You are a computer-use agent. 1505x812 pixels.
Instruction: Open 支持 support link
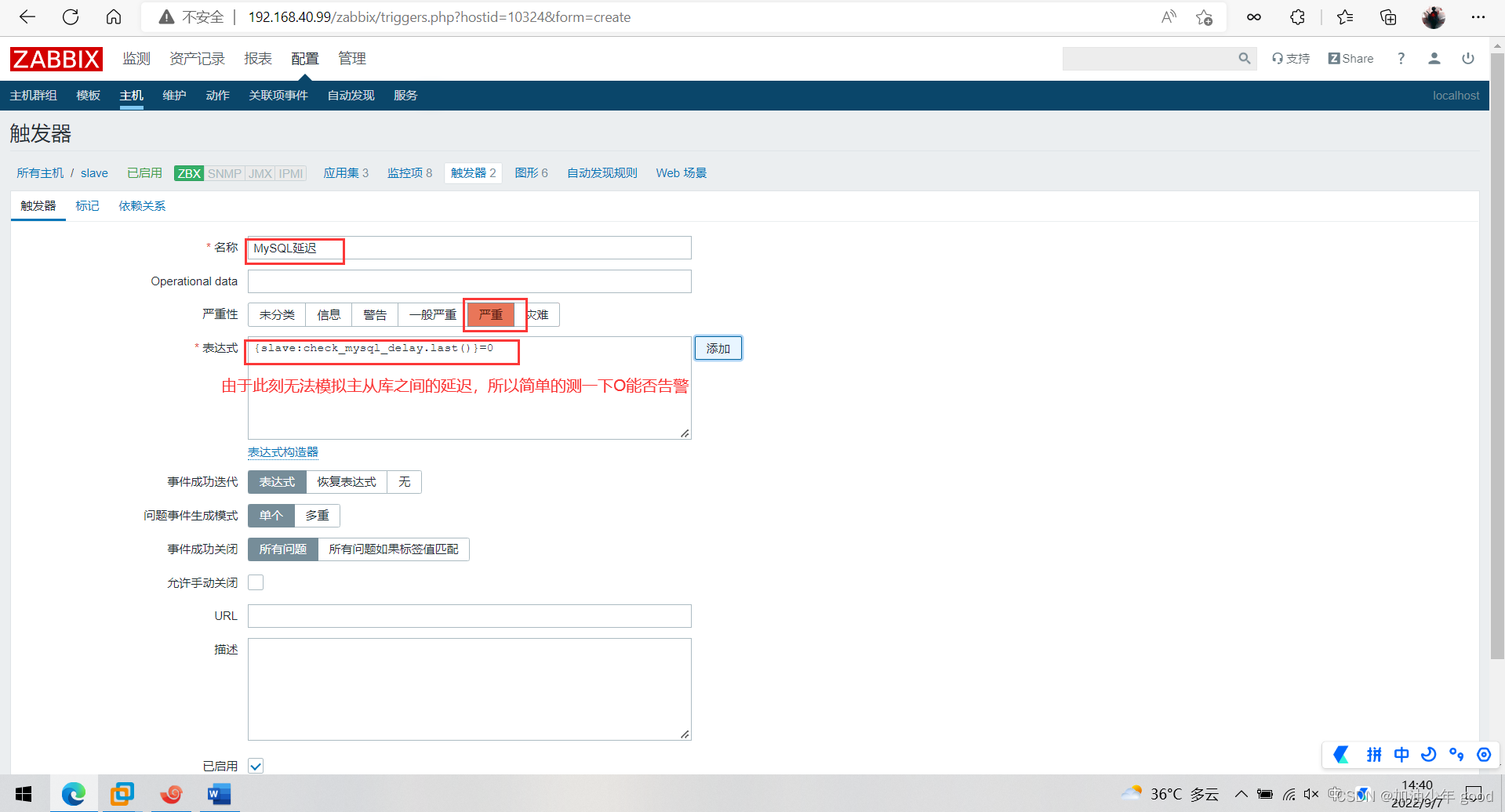[1291, 59]
